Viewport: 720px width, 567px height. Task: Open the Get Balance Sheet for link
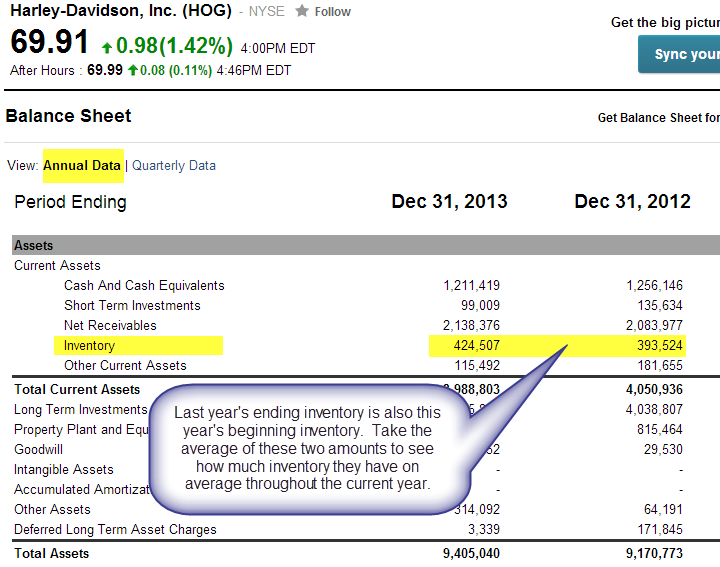point(658,118)
